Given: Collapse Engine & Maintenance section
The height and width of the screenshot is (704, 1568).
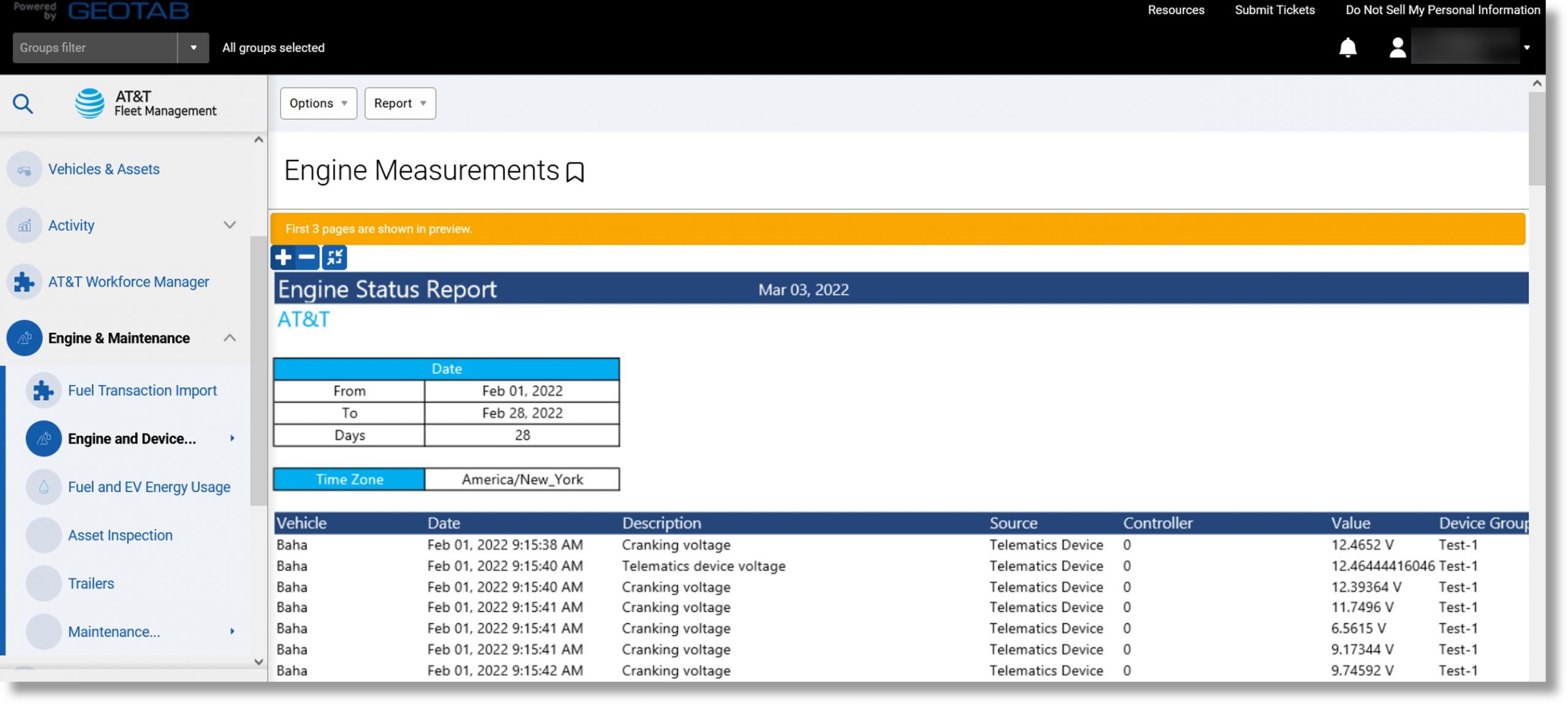Looking at the screenshot, I should point(230,338).
